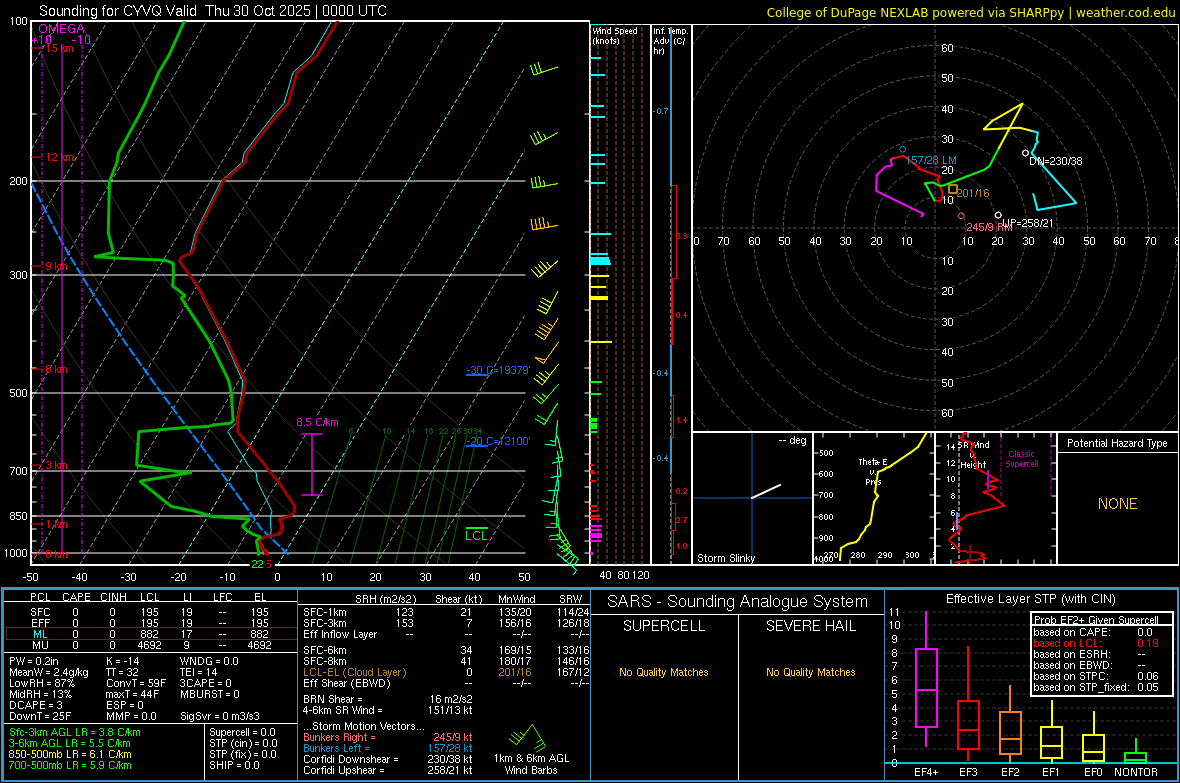The width and height of the screenshot is (1180, 783).
Task: Click the OMEGA label on the Skew-T
Action: (x=61, y=29)
